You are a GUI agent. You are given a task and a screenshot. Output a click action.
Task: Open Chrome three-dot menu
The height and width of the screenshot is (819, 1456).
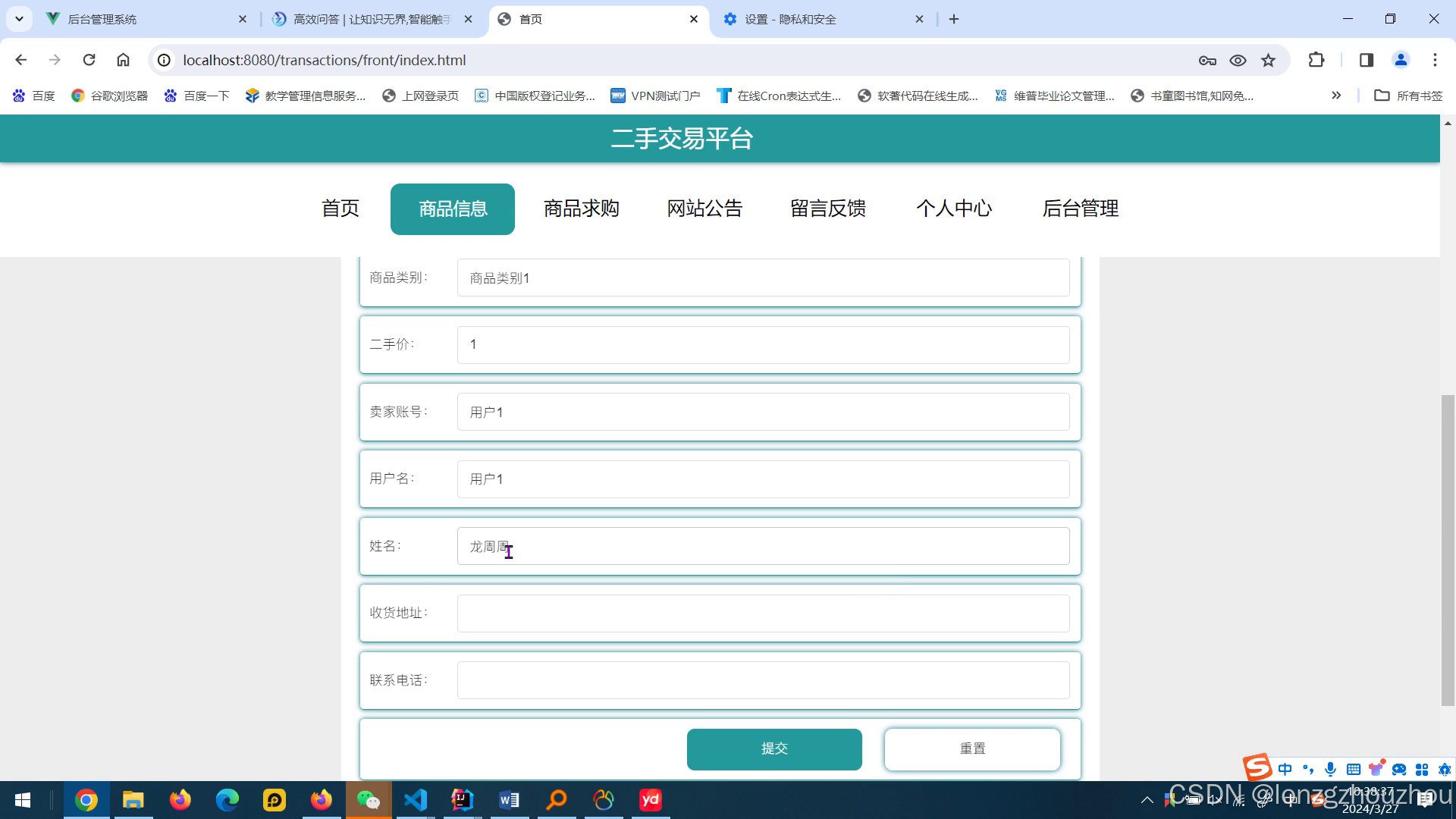point(1435,60)
